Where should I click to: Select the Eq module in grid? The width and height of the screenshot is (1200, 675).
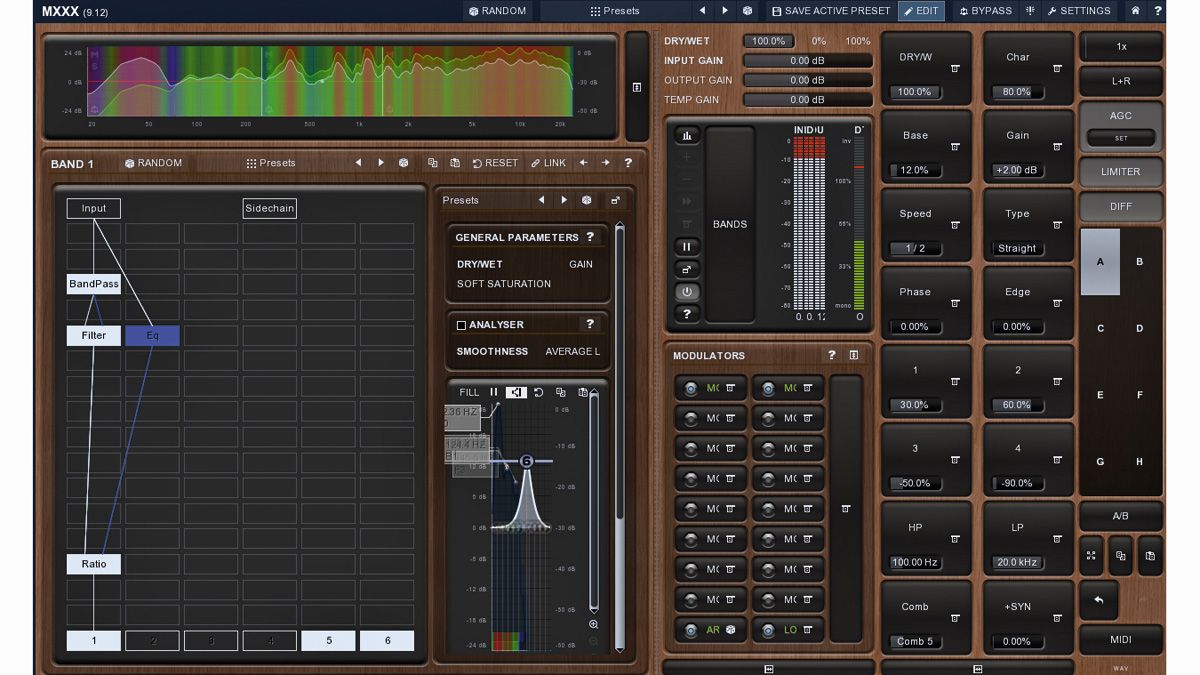point(153,336)
